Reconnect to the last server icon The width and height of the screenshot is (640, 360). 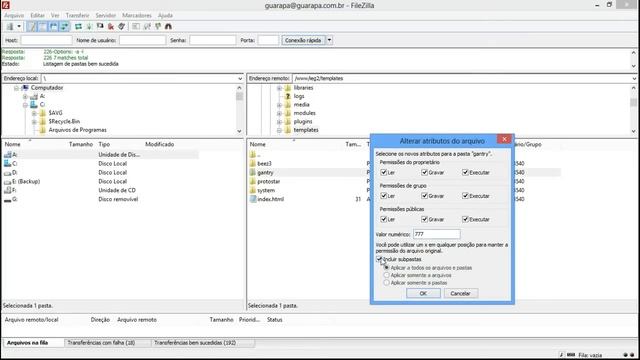[122, 27]
